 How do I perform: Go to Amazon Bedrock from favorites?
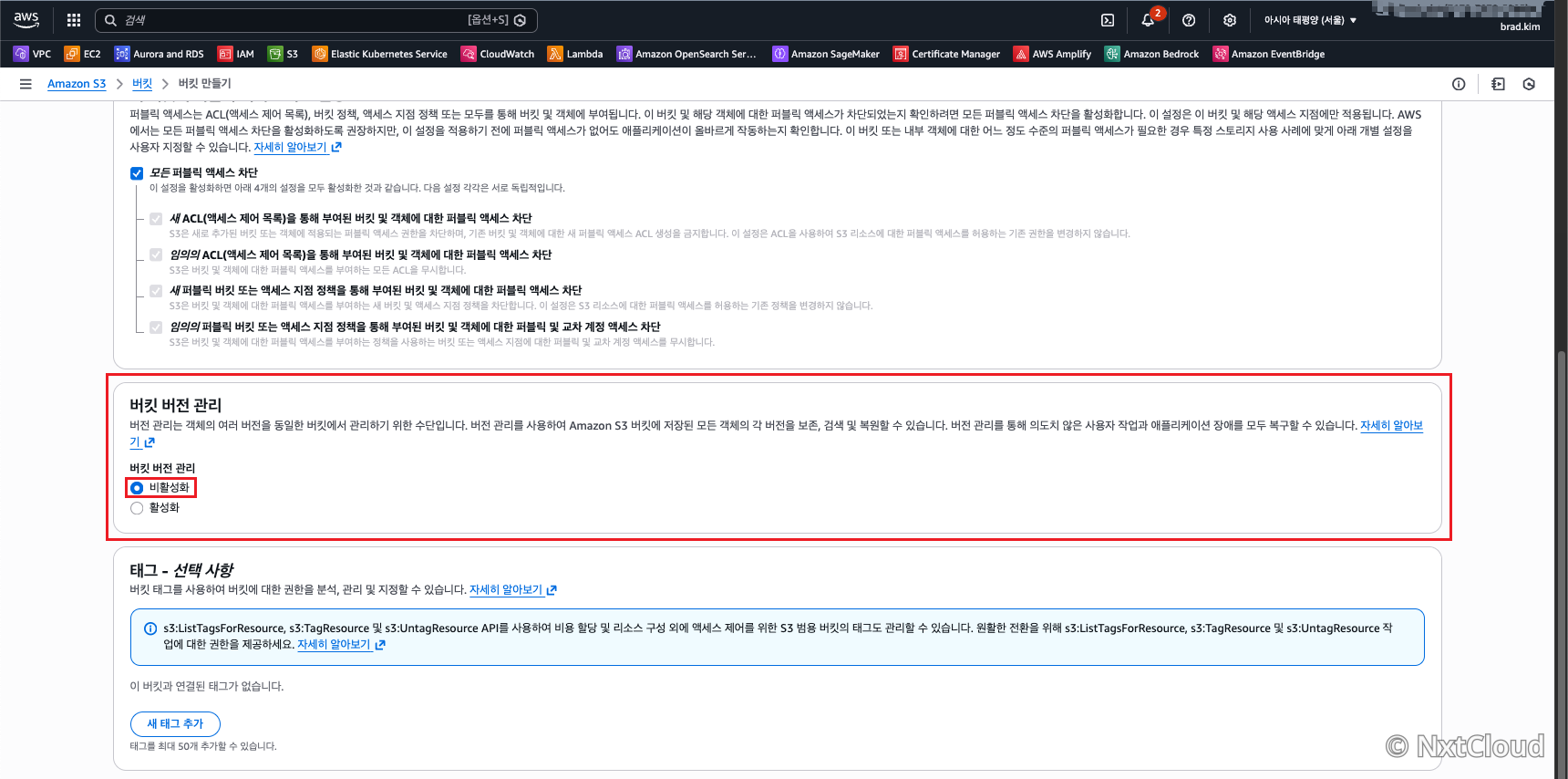1152,54
